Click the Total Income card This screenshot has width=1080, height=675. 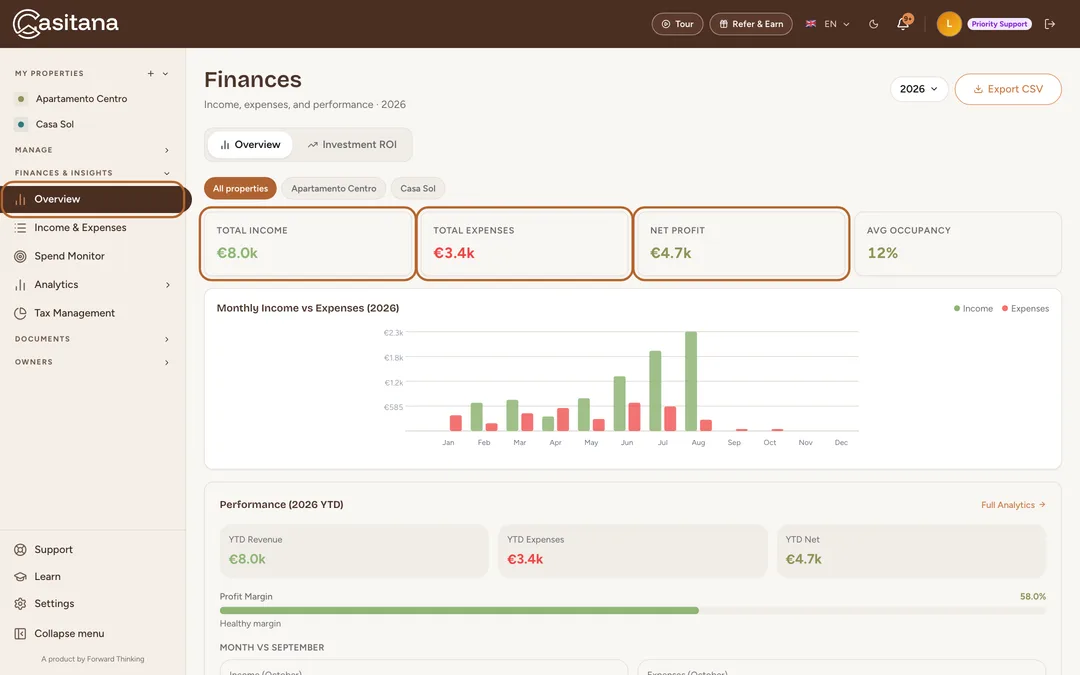tap(308, 243)
